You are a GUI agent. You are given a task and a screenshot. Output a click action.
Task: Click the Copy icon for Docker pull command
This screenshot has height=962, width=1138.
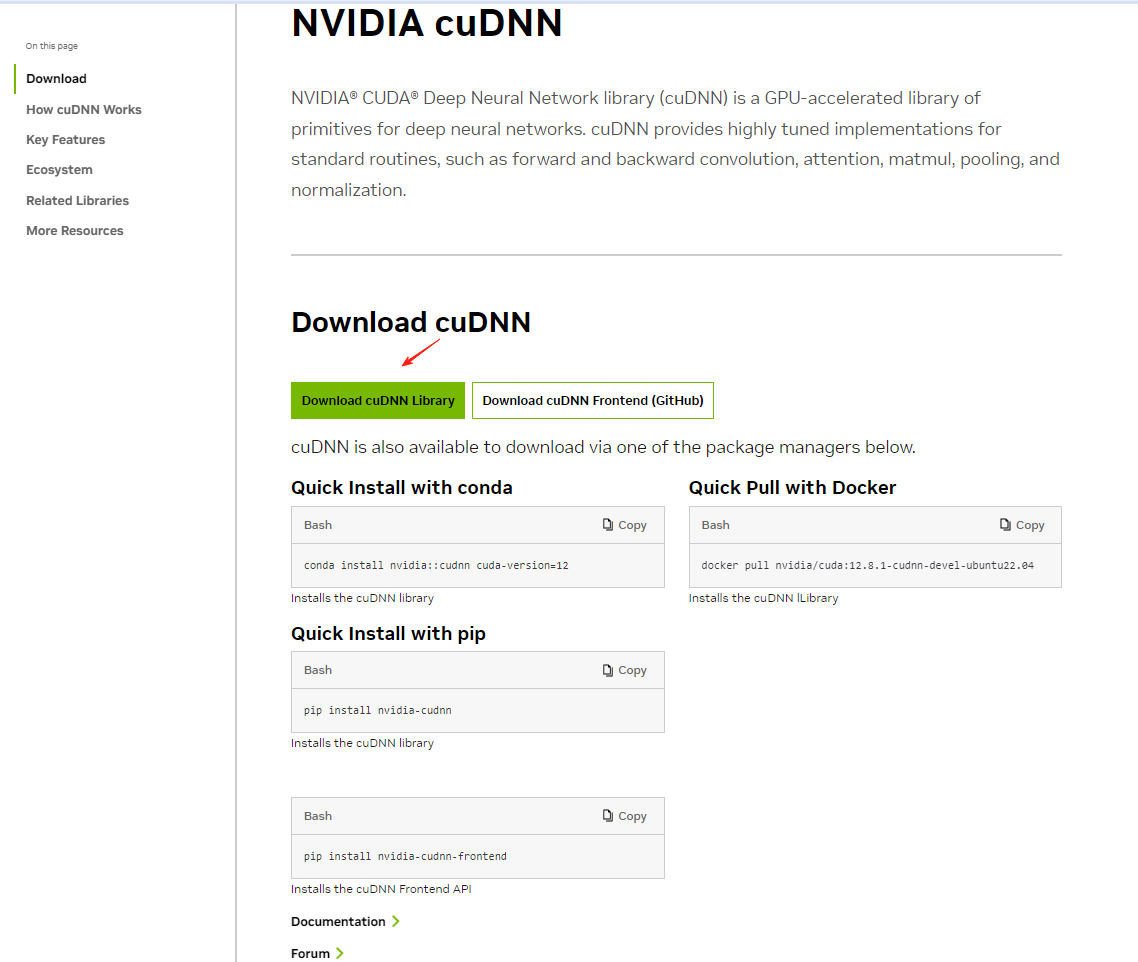[x=1021, y=524]
